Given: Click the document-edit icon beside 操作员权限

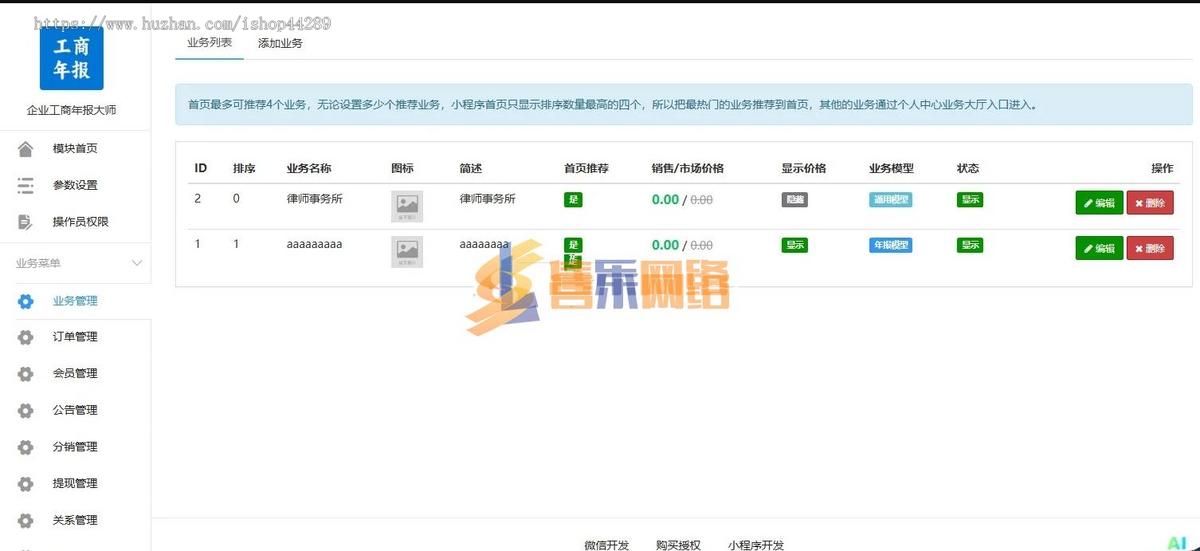Looking at the screenshot, I should (x=26, y=222).
